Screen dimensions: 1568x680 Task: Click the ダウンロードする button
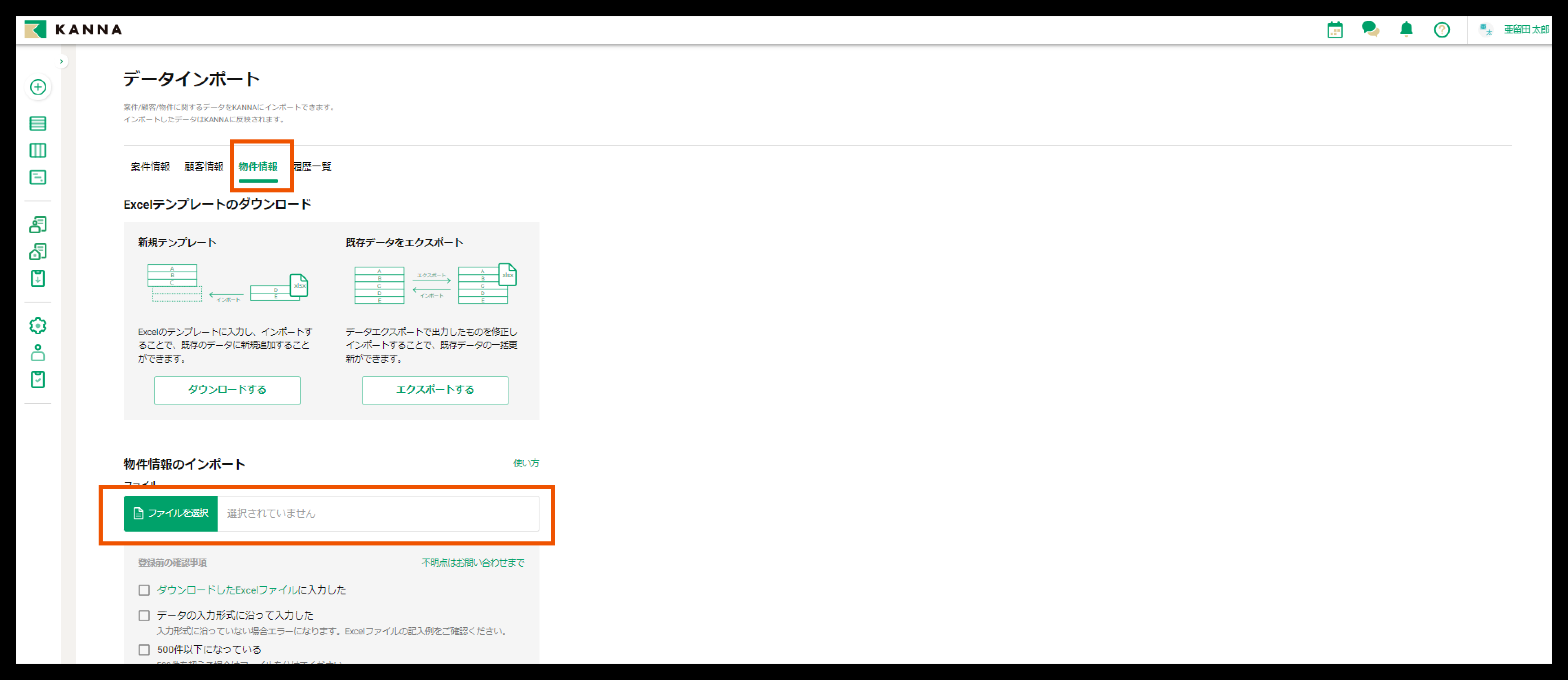227,390
